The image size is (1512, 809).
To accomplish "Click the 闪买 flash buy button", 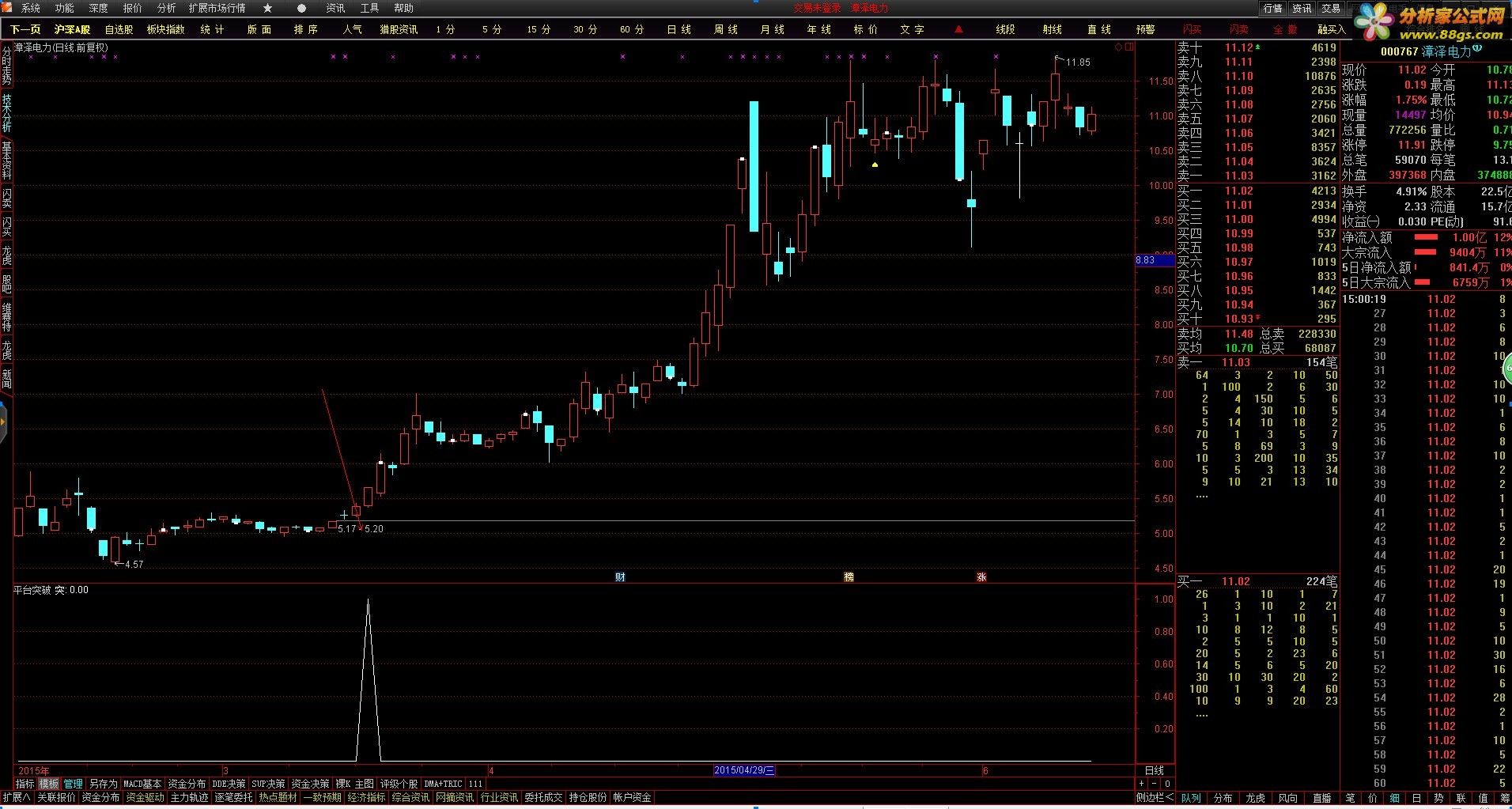I will [x=1193, y=29].
